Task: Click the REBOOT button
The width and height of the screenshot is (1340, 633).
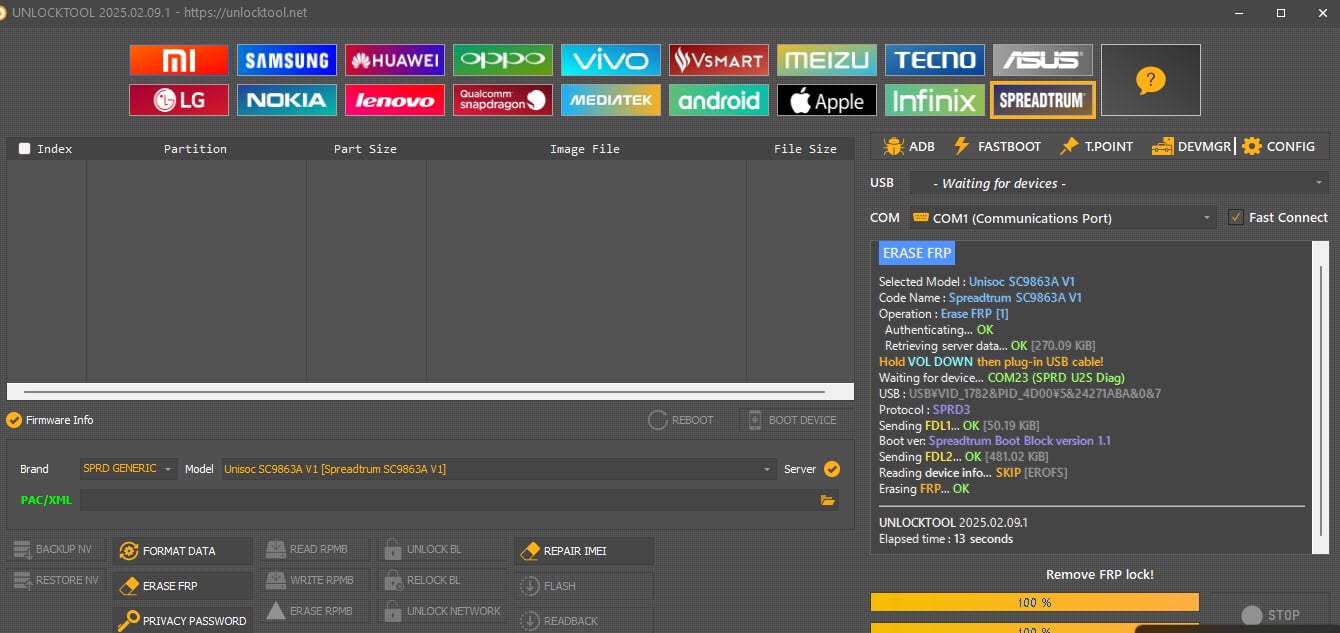Action: click(681, 420)
